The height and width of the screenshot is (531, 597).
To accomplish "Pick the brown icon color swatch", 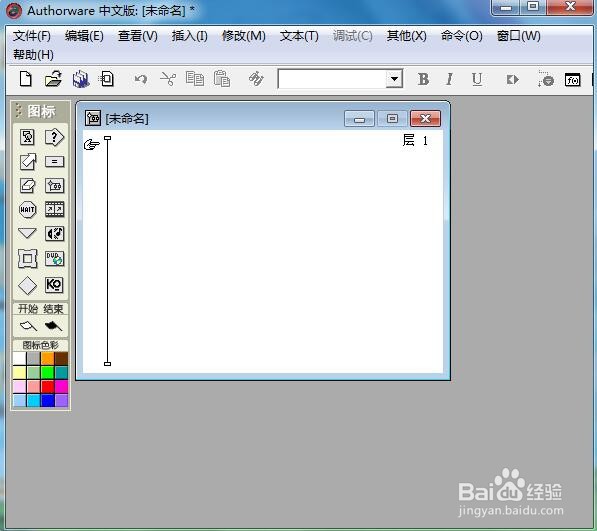I will point(61,358).
